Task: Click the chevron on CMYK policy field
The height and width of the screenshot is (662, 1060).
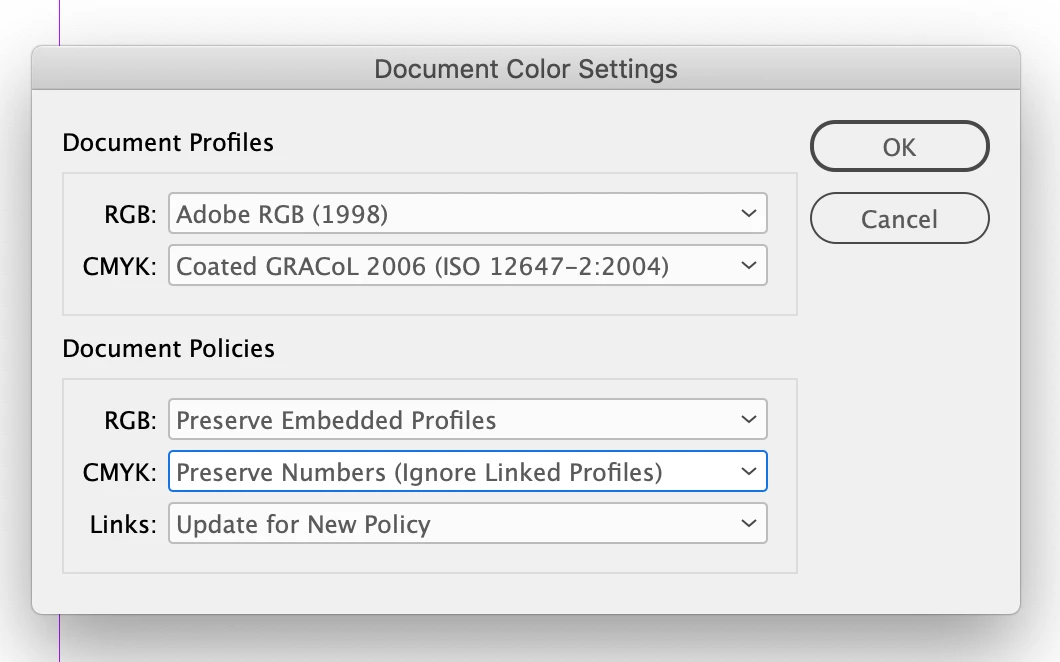Action: (749, 472)
